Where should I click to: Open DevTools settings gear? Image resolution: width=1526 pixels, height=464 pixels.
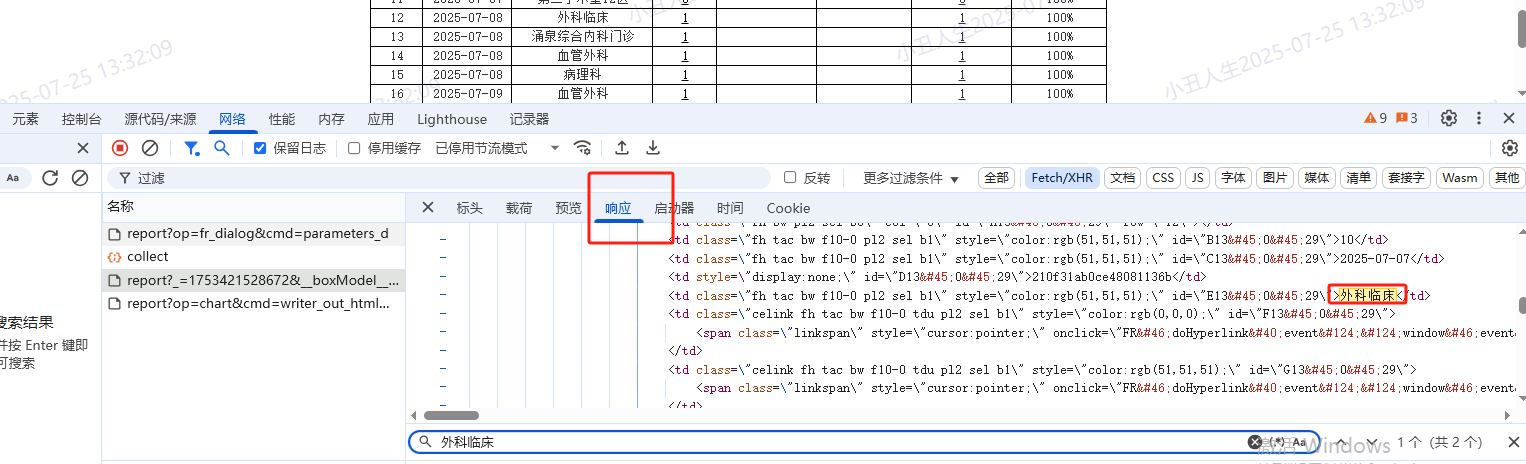(1449, 118)
